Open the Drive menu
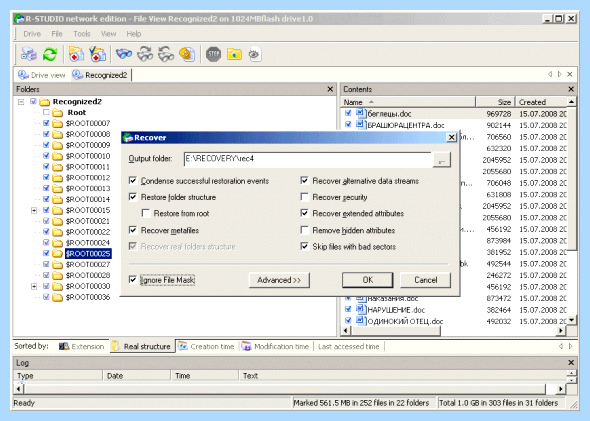The height and width of the screenshot is (421, 590). click(x=32, y=34)
